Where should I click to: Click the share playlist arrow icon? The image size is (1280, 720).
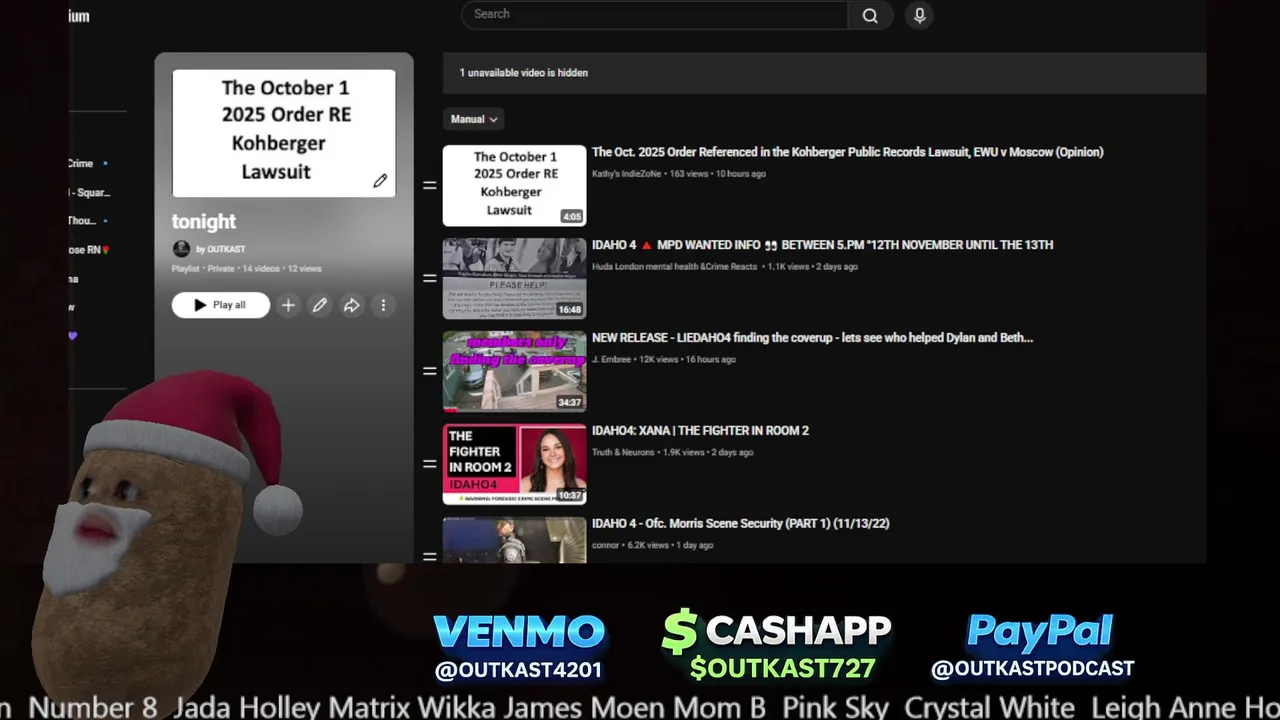click(352, 305)
